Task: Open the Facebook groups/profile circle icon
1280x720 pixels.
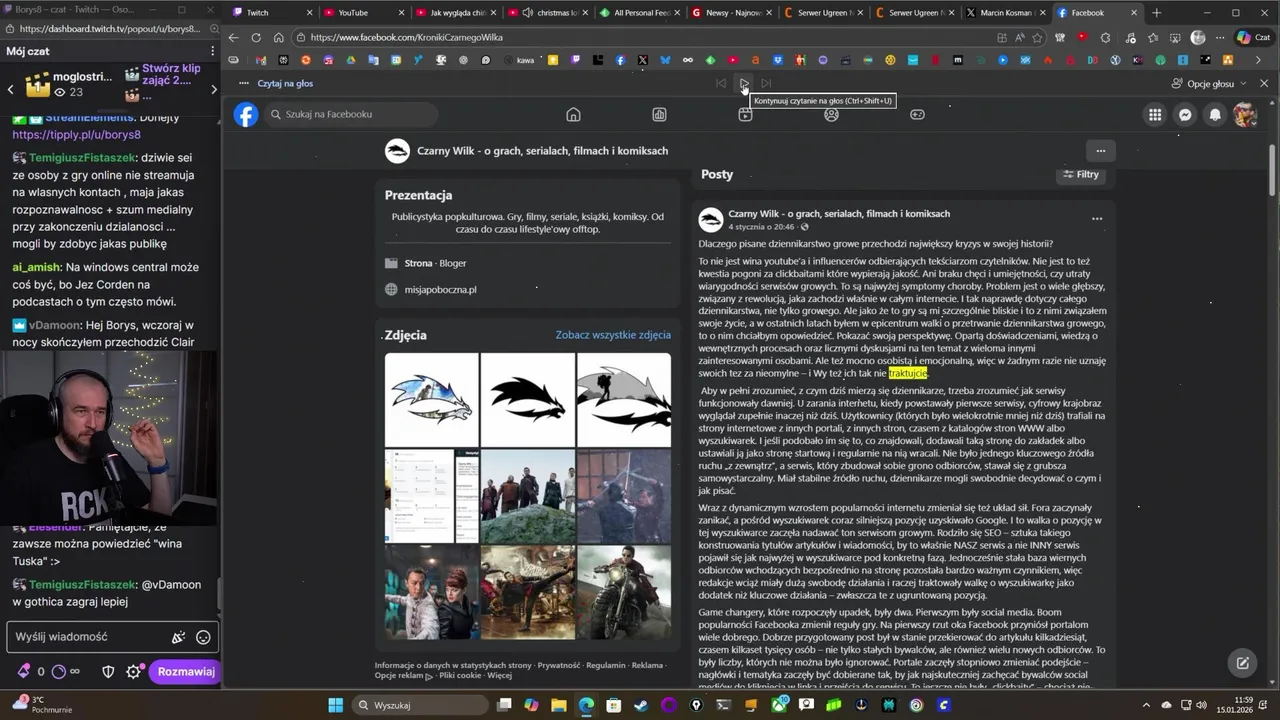Action: tap(831, 114)
